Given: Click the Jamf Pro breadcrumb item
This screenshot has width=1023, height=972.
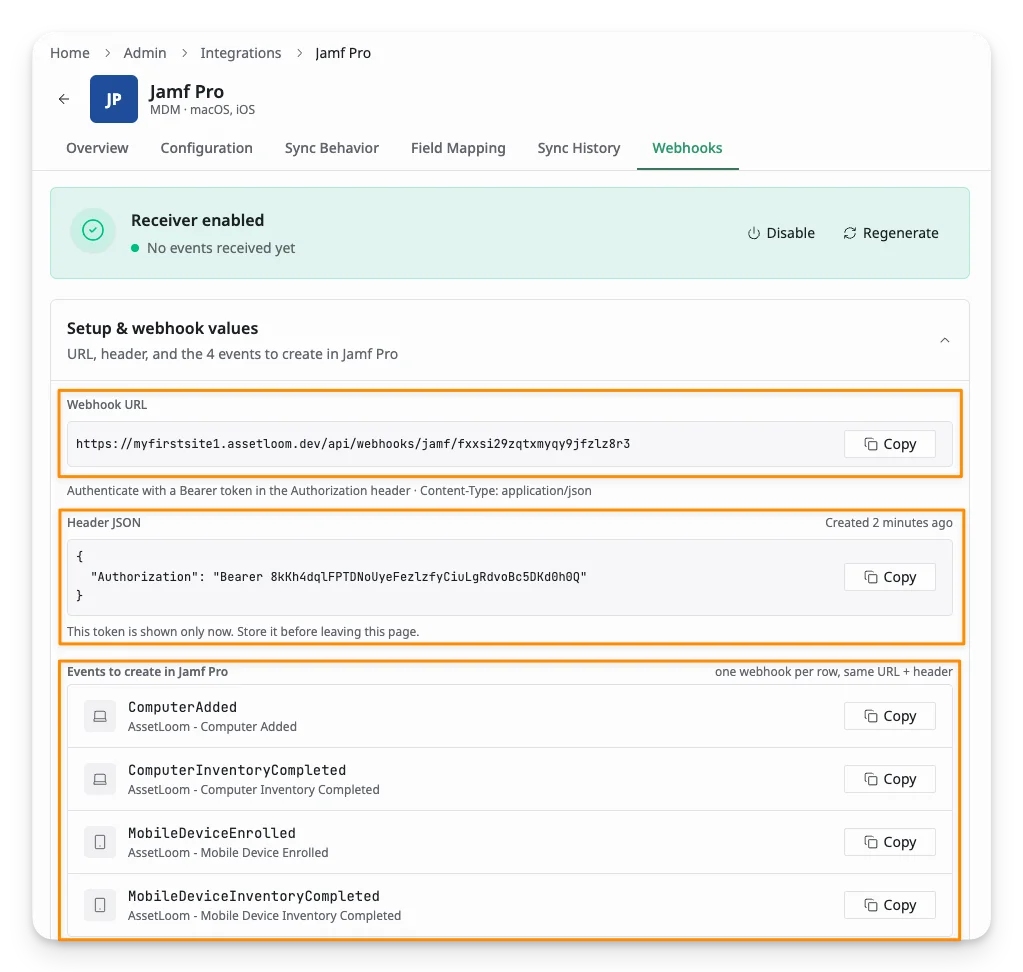Looking at the screenshot, I should click(x=343, y=53).
